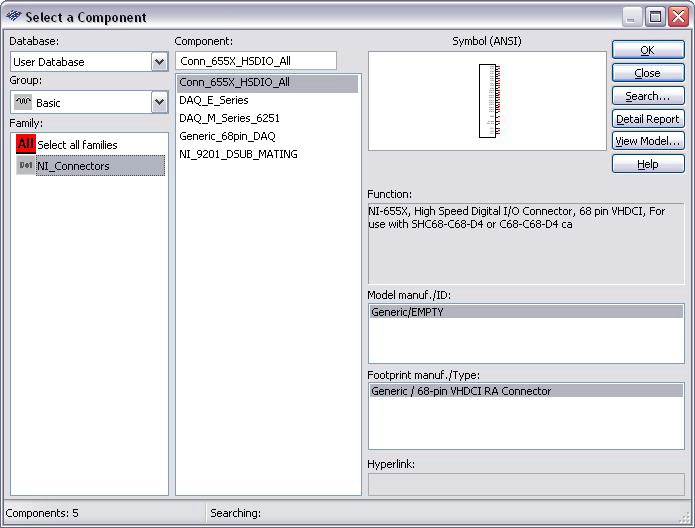The image size is (695, 528).
Task: Click the Basic group waveform icon
Action: pyautogui.click(x=24, y=102)
